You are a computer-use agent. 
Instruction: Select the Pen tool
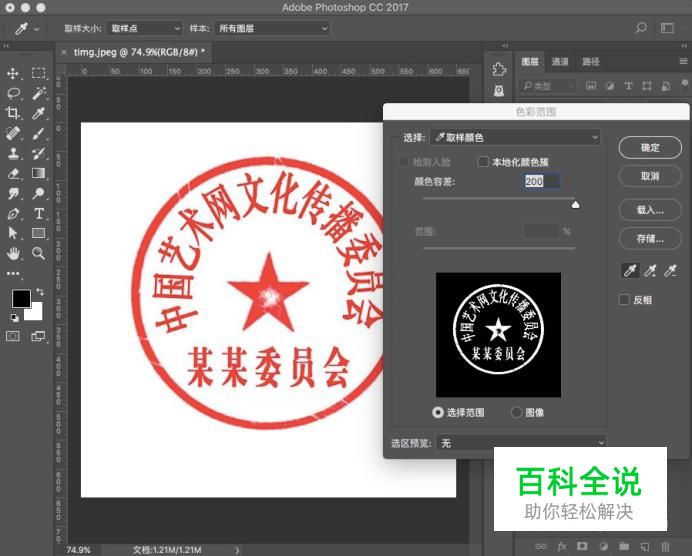pyautogui.click(x=13, y=214)
